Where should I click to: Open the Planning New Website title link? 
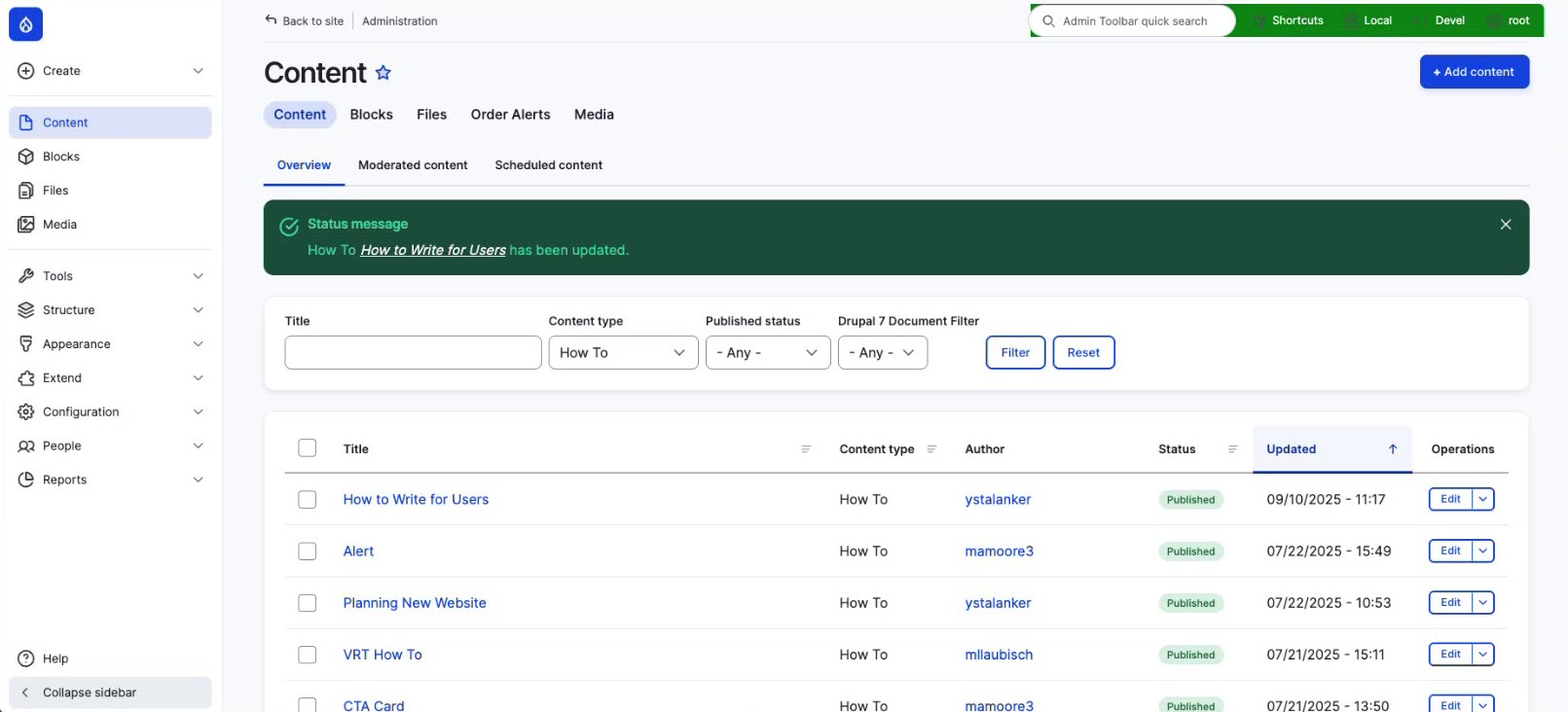pyautogui.click(x=415, y=603)
